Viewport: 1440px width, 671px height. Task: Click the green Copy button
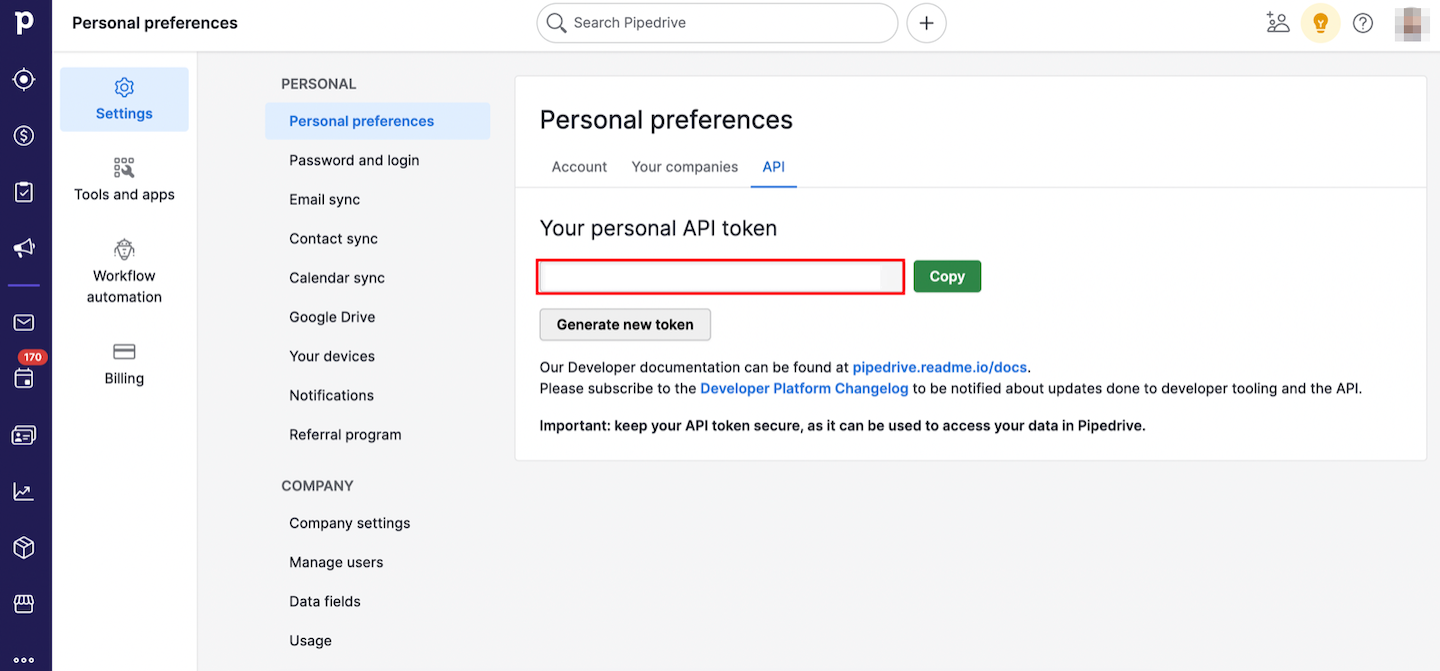click(x=947, y=276)
